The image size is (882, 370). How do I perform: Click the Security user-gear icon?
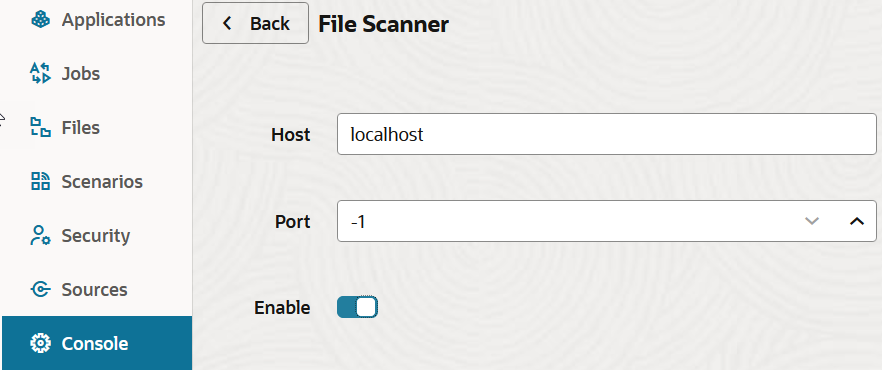click(x=40, y=236)
